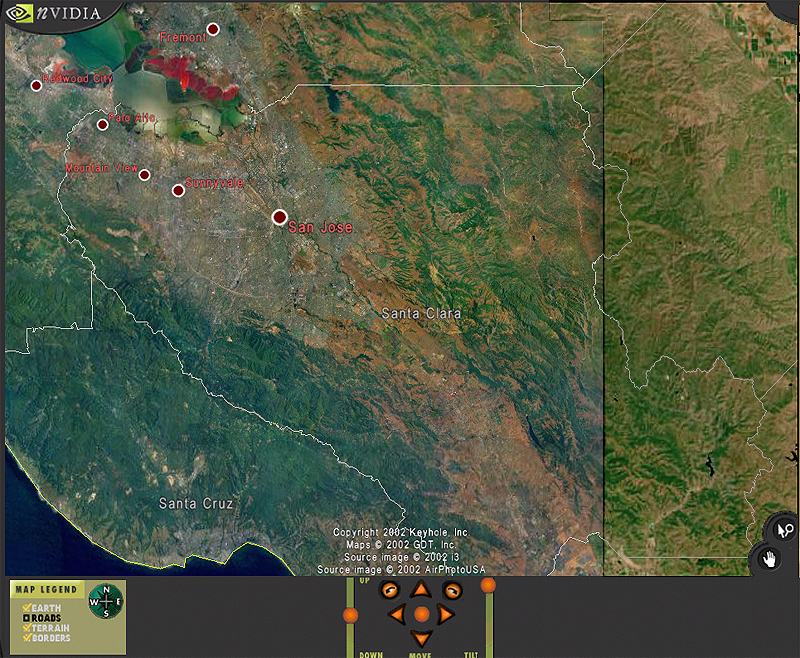Uncheck the Earth layer checkbox
Viewport: 800px width, 658px height.
click(x=27, y=608)
